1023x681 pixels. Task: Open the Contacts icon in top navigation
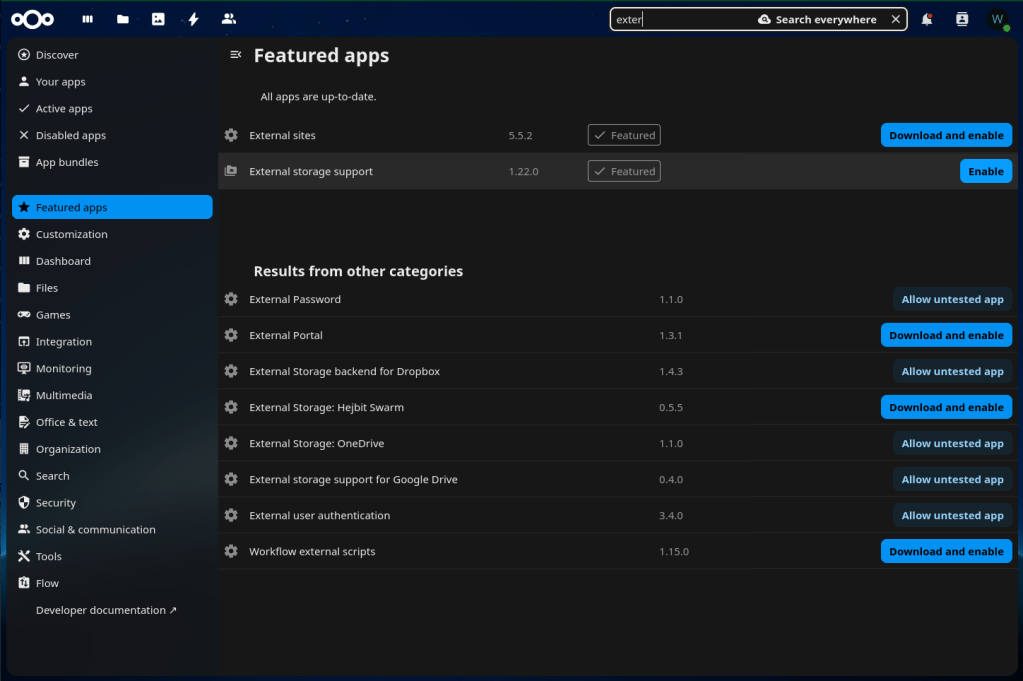pyautogui.click(x=229, y=19)
